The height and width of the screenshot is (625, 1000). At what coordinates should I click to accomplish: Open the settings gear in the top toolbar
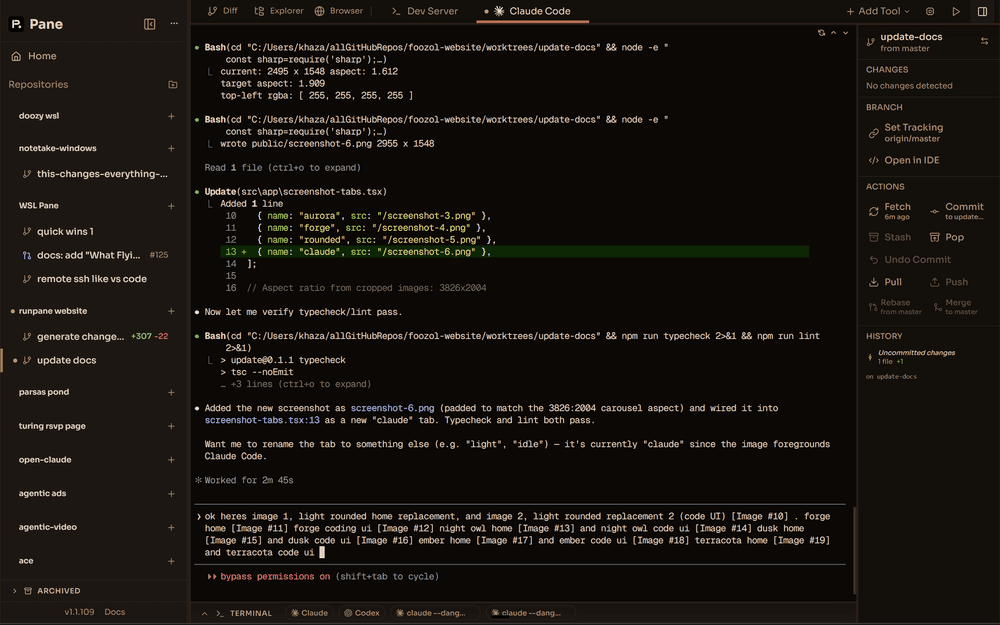[930, 11]
